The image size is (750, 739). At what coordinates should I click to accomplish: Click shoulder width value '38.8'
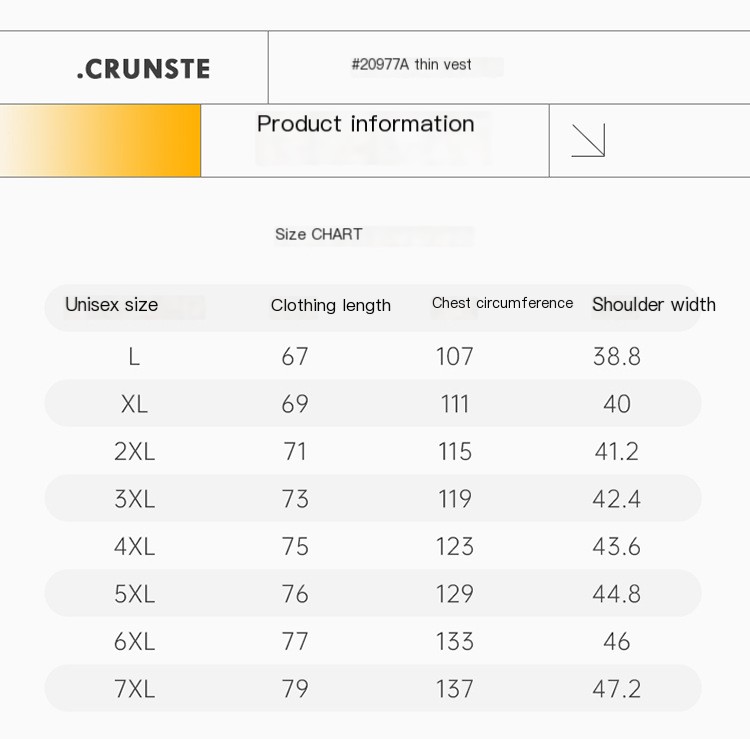tap(617, 356)
